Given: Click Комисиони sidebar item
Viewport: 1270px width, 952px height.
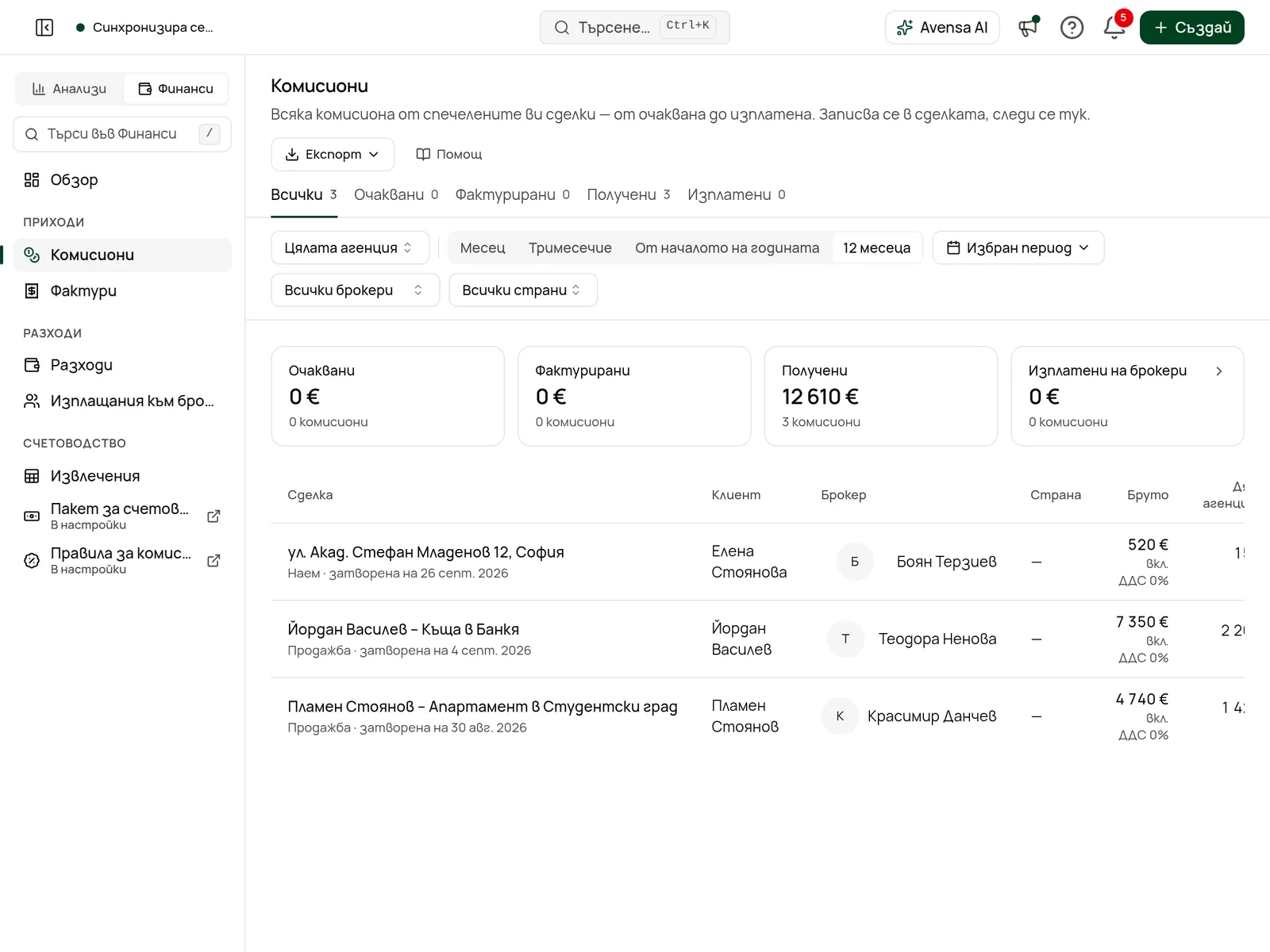Looking at the screenshot, I should [122, 255].
